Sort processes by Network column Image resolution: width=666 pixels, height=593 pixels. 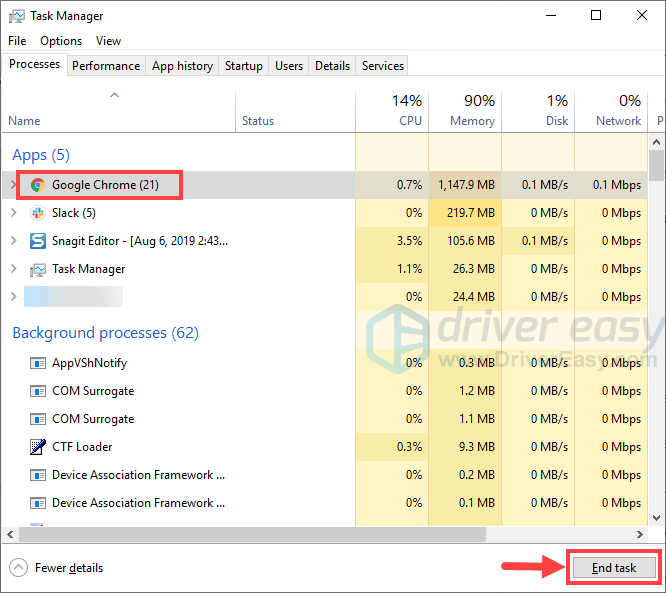tap(611, 111)
